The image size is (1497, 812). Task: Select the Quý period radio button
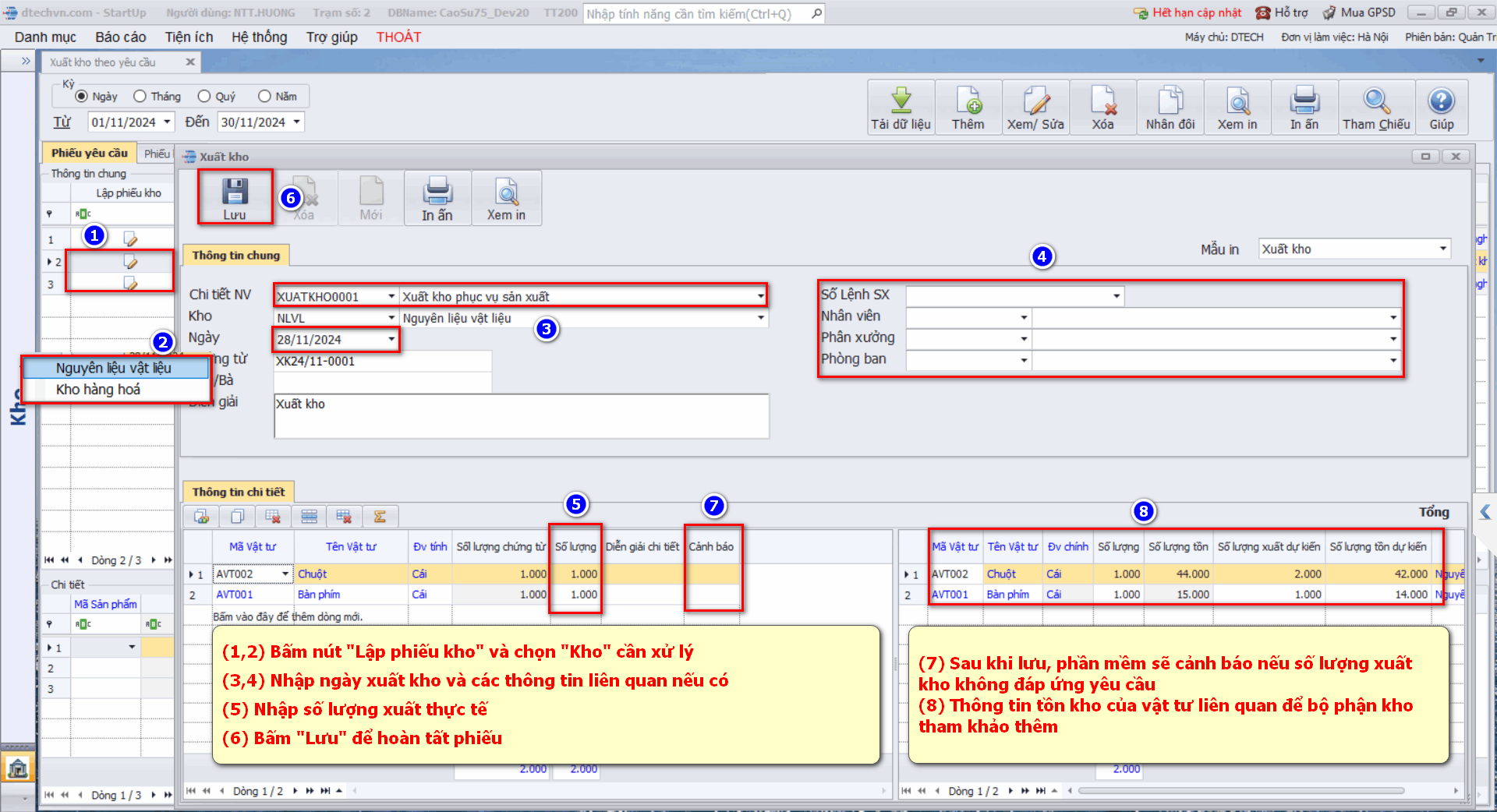[x=204, y=97]
